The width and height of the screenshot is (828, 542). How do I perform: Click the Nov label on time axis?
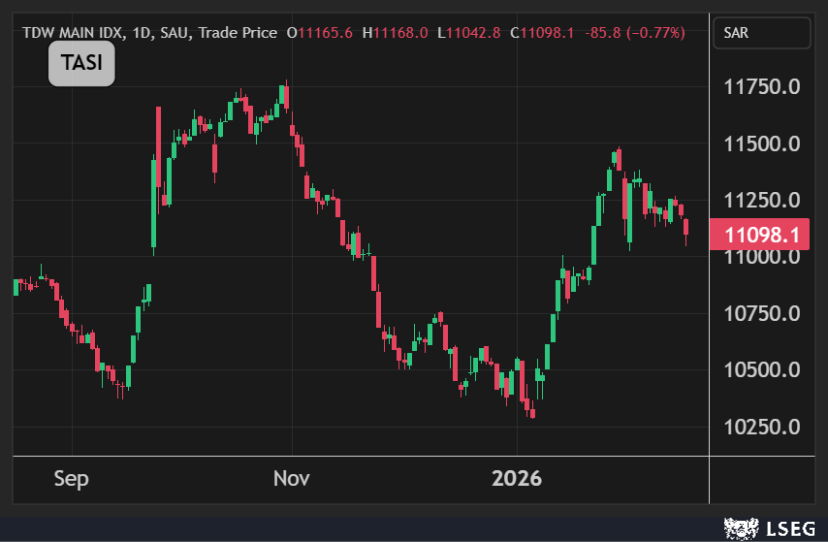(x=292, y=478)
